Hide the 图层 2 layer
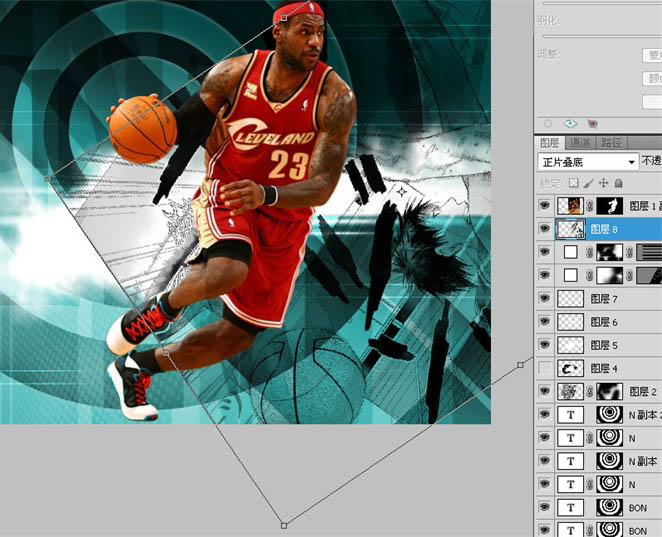 [x=545, y=391]
